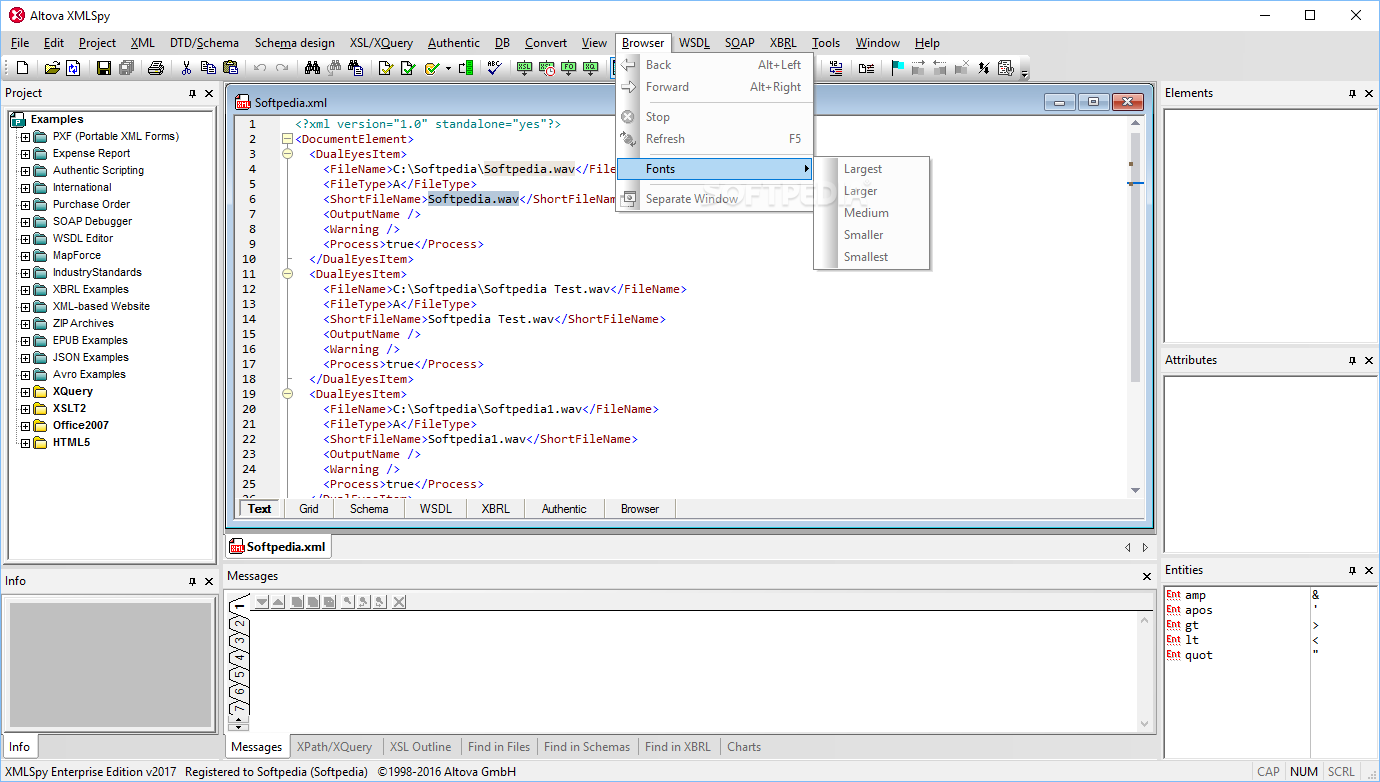Click the XSL-FO transformation icon
This screenshot has height=782, width=1380.
pyautogui.click(x=568, y=68)
